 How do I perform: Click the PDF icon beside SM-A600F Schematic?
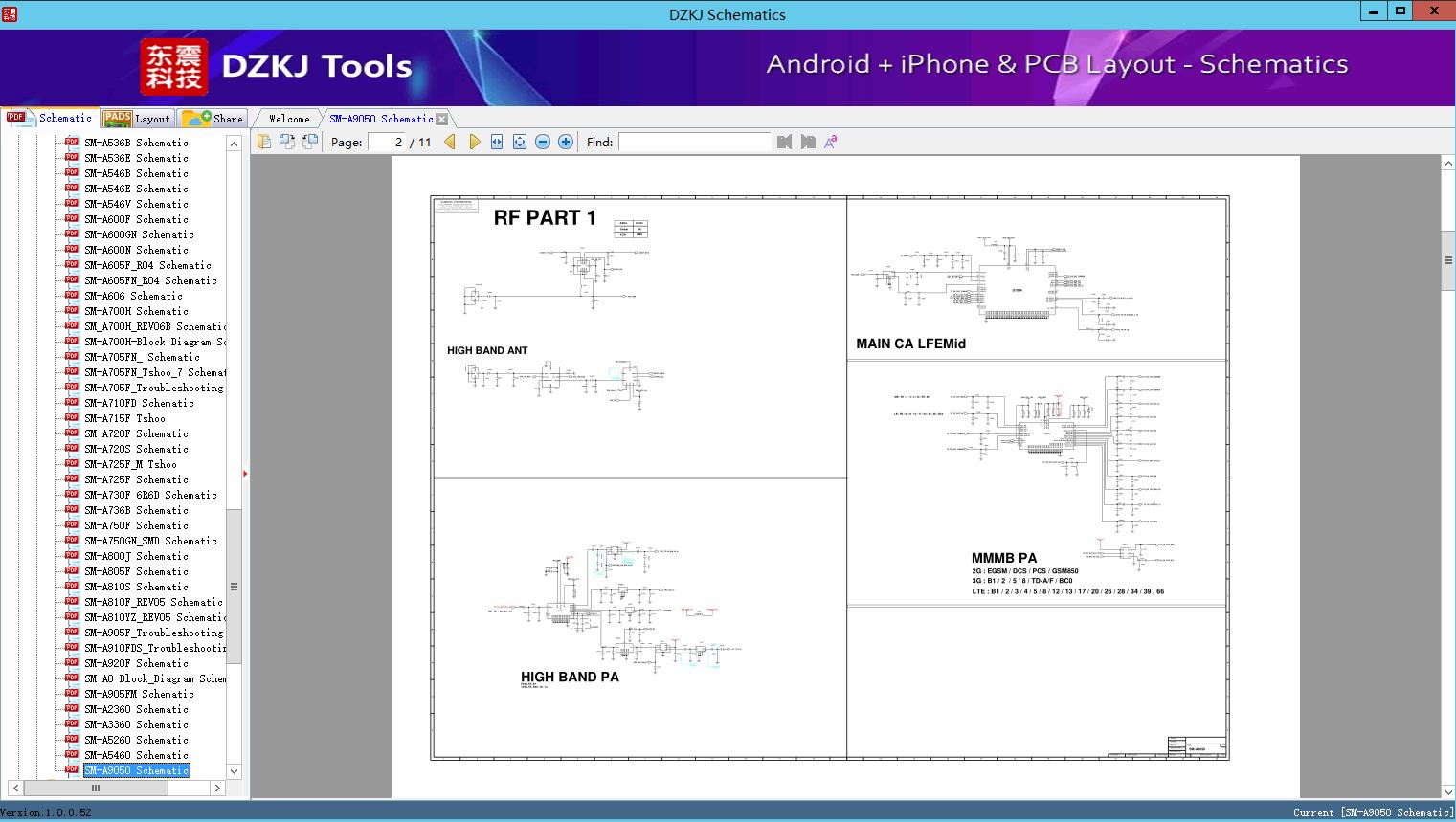[72, 218]
